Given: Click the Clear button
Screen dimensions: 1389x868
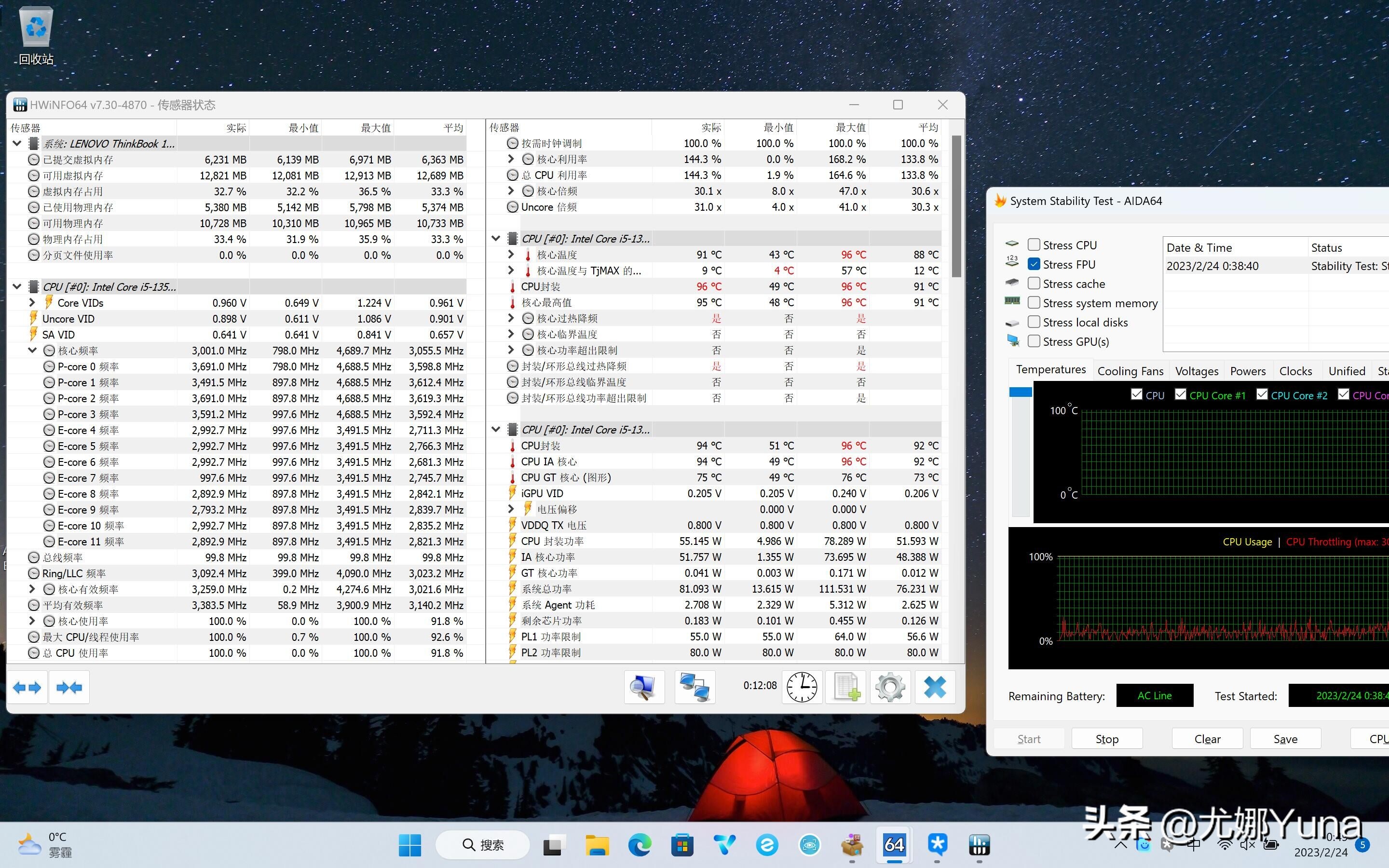Looking at the screenshot, I should [1207, 739].
